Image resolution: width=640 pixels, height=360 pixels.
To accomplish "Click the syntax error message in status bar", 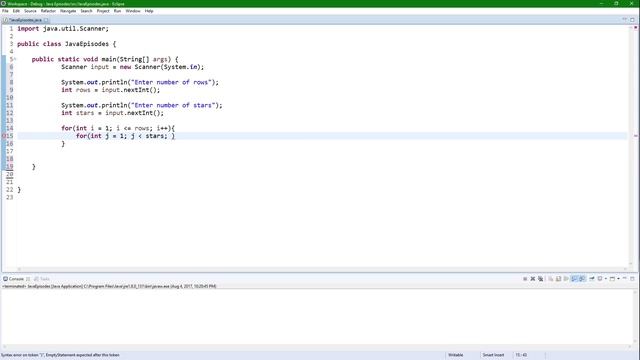I will click(60, 355).
